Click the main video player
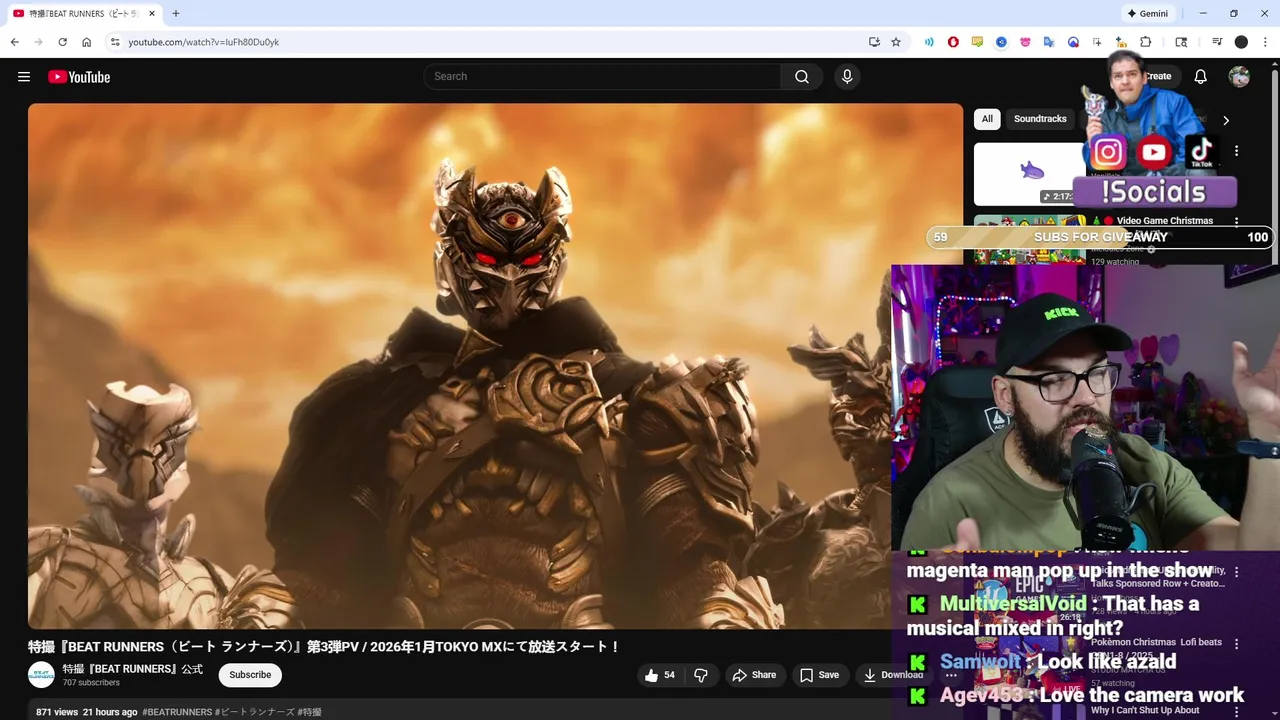 tap(495, 366)
